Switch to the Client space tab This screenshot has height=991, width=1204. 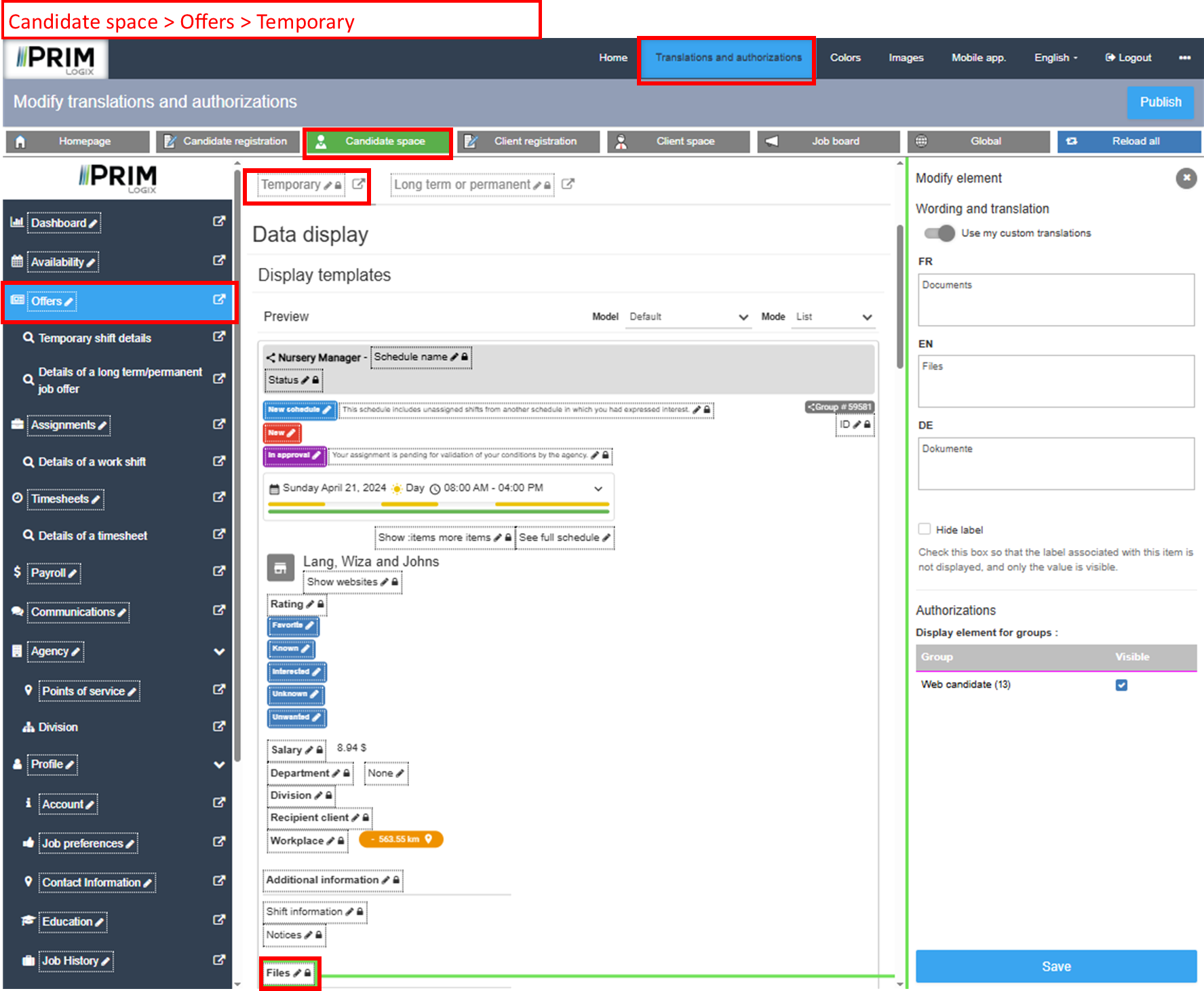[678, 141]
